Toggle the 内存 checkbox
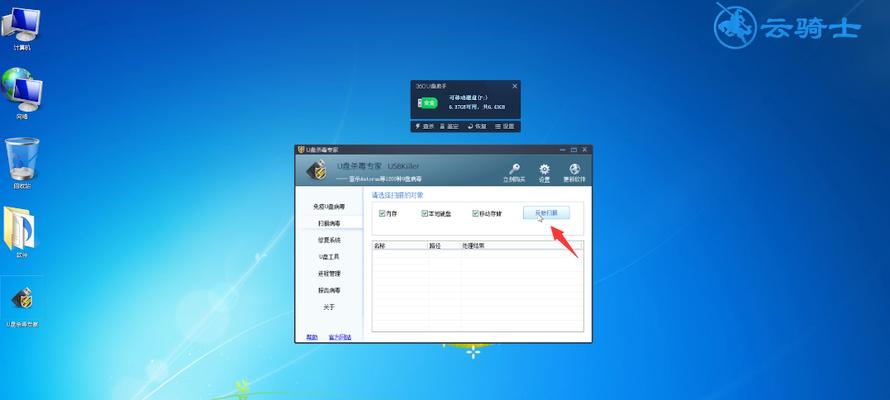 [x=382, y=214]
